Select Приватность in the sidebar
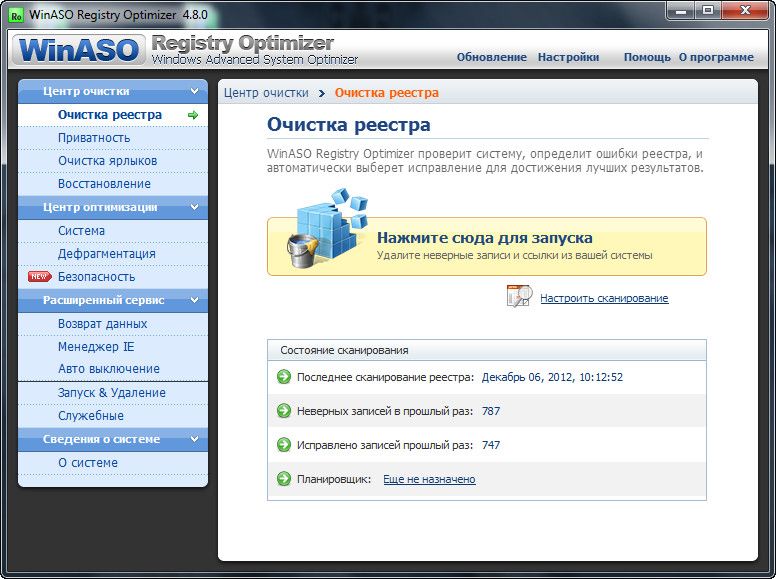 (x=113, y=138)
